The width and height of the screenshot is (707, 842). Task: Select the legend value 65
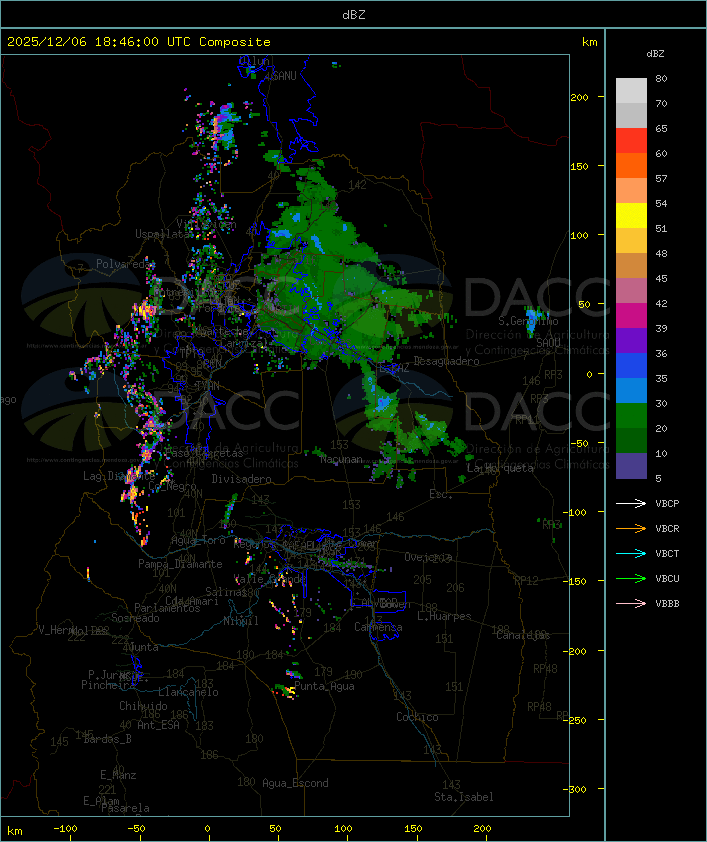661,129
